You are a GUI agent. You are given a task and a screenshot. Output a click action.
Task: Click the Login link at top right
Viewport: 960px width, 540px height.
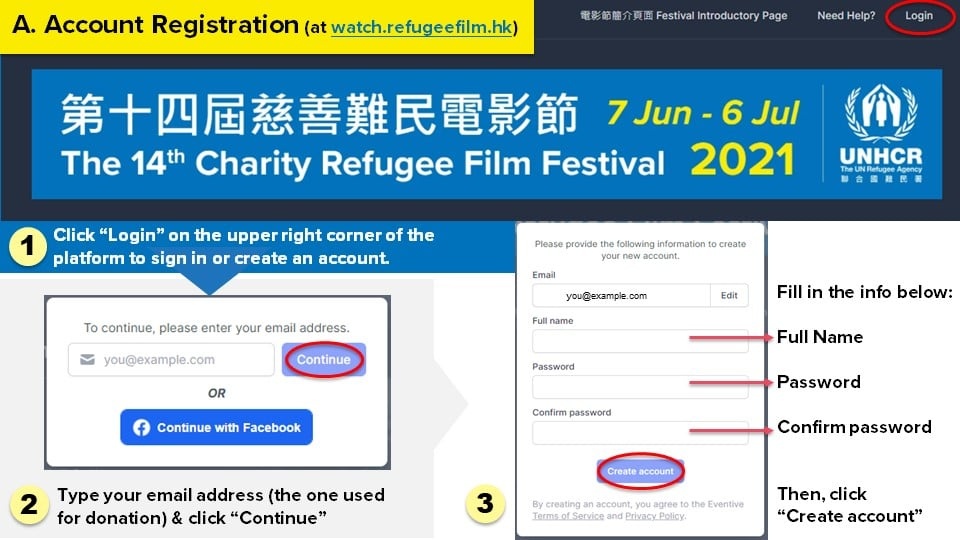click(918, 16)
